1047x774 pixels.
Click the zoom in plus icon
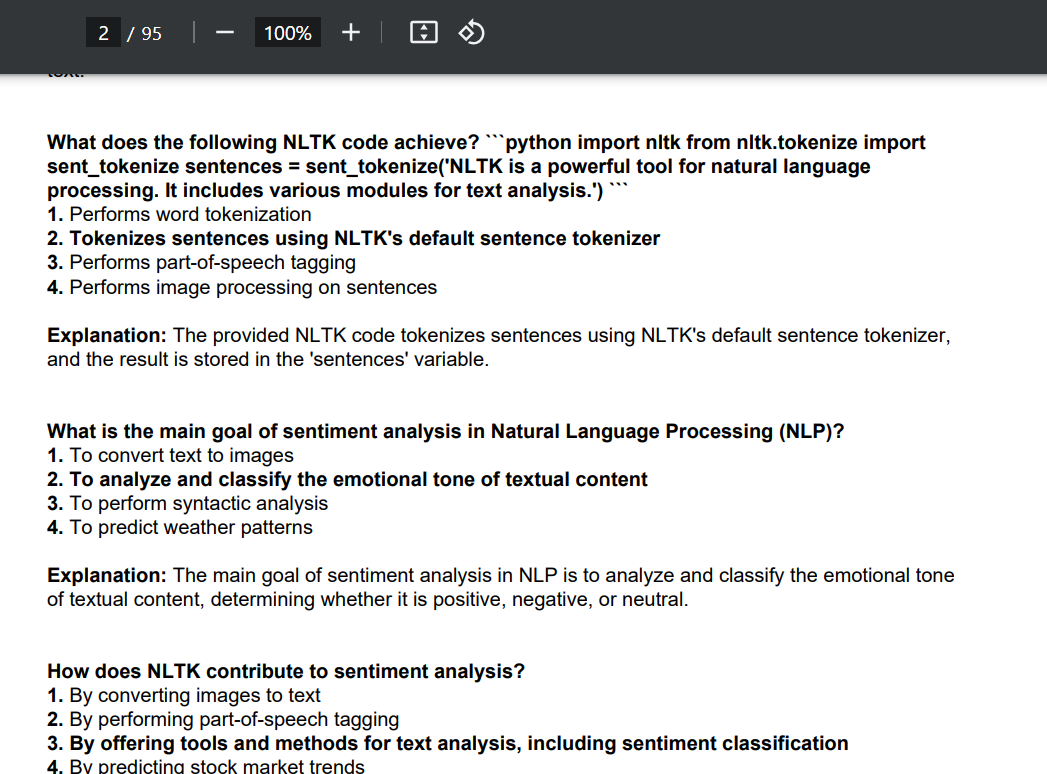(351, 33)
